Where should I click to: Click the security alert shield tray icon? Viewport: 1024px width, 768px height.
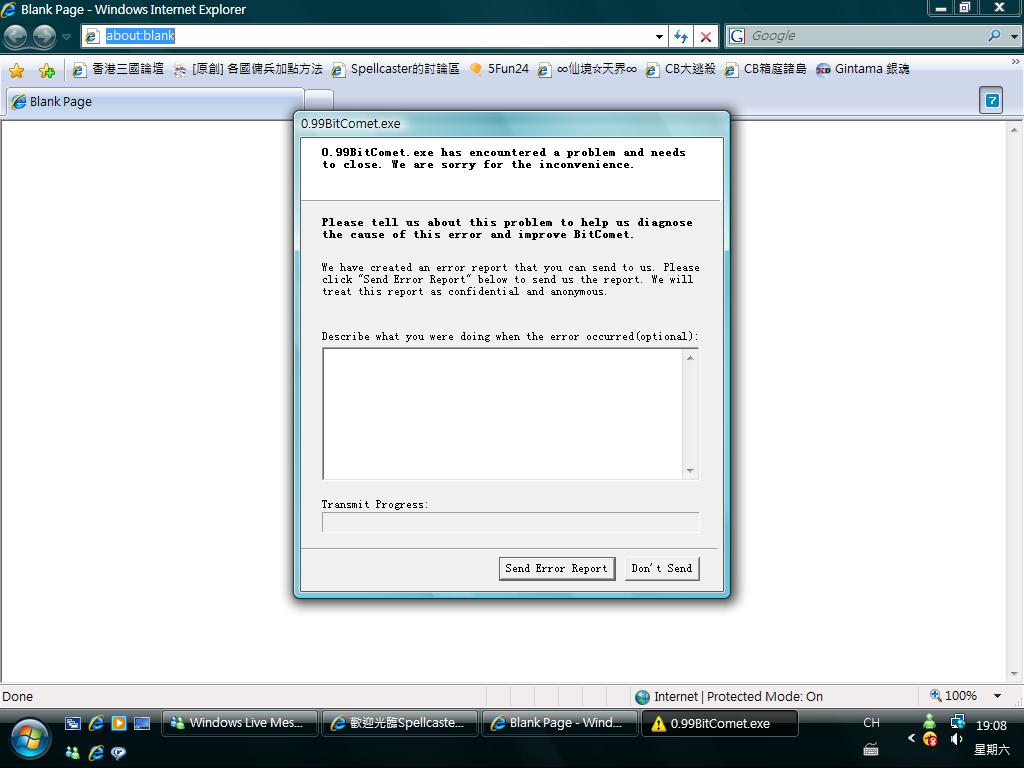pos(930,739)
